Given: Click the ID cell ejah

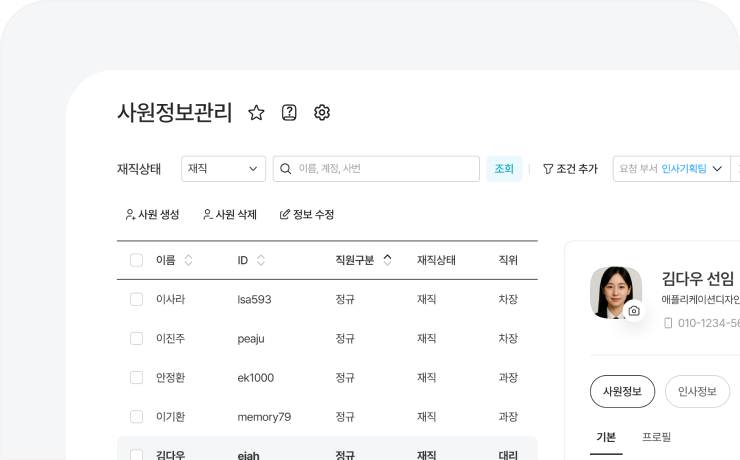Looking at the screenshot, I should tap(248, 456).
